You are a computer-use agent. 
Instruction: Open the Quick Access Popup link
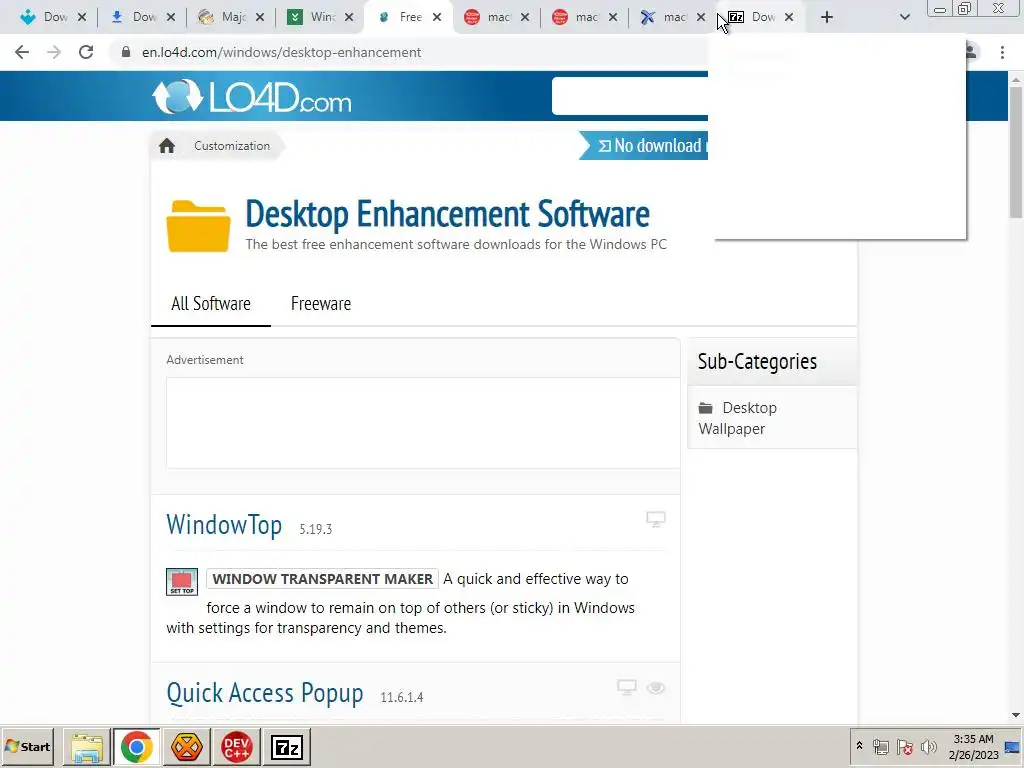264,693
